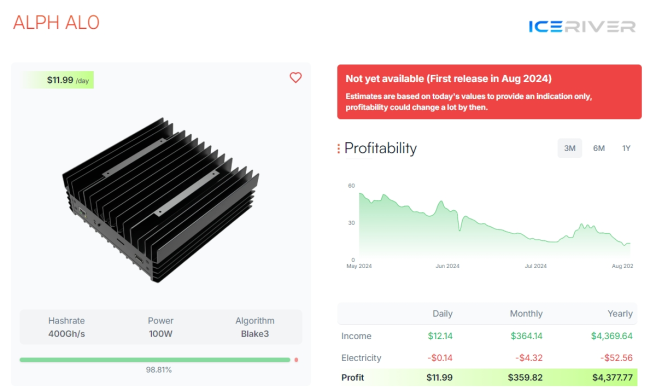650x391 pixels.
Task: Click the highlighted Profit row label
Action: pos(352,378)
